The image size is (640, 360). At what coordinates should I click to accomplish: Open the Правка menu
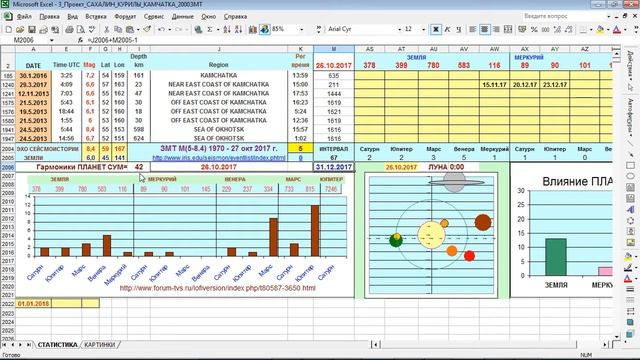pyautogui.click(x=49, y=17)
